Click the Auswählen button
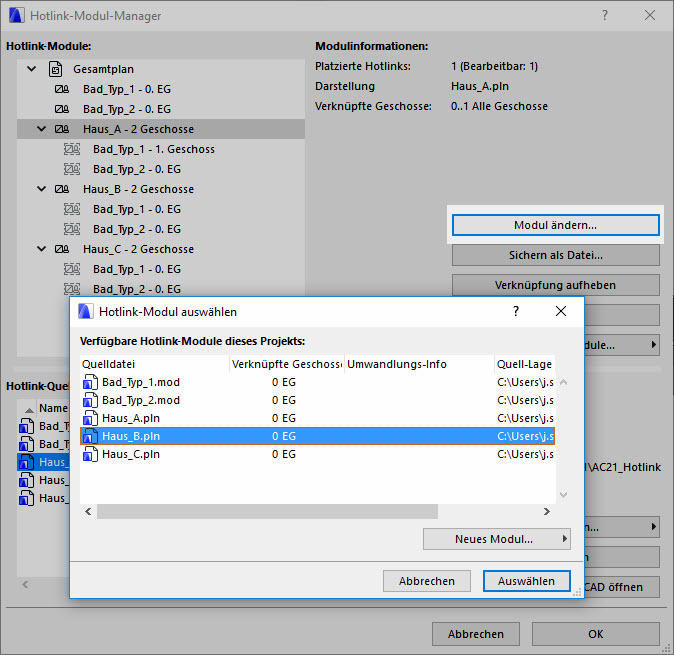674x655 pixels. tap(527, 581)
